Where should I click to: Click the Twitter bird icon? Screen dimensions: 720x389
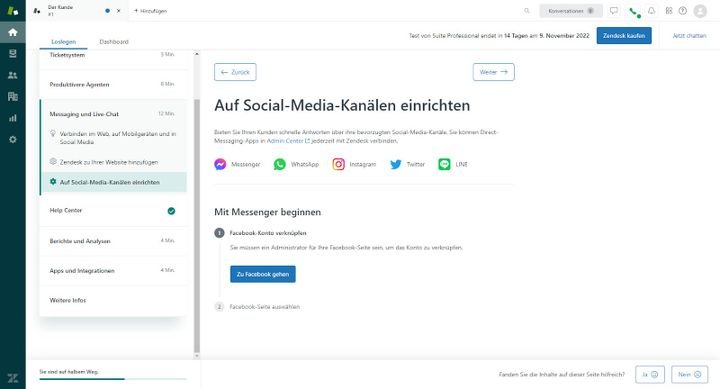tap(396, 164)
